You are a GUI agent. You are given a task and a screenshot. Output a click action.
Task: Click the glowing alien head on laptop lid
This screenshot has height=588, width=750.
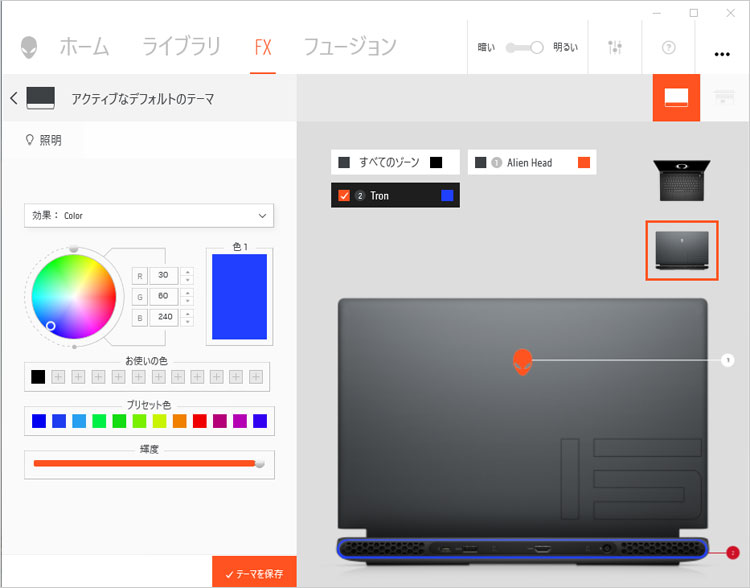[x=522, y=360]
